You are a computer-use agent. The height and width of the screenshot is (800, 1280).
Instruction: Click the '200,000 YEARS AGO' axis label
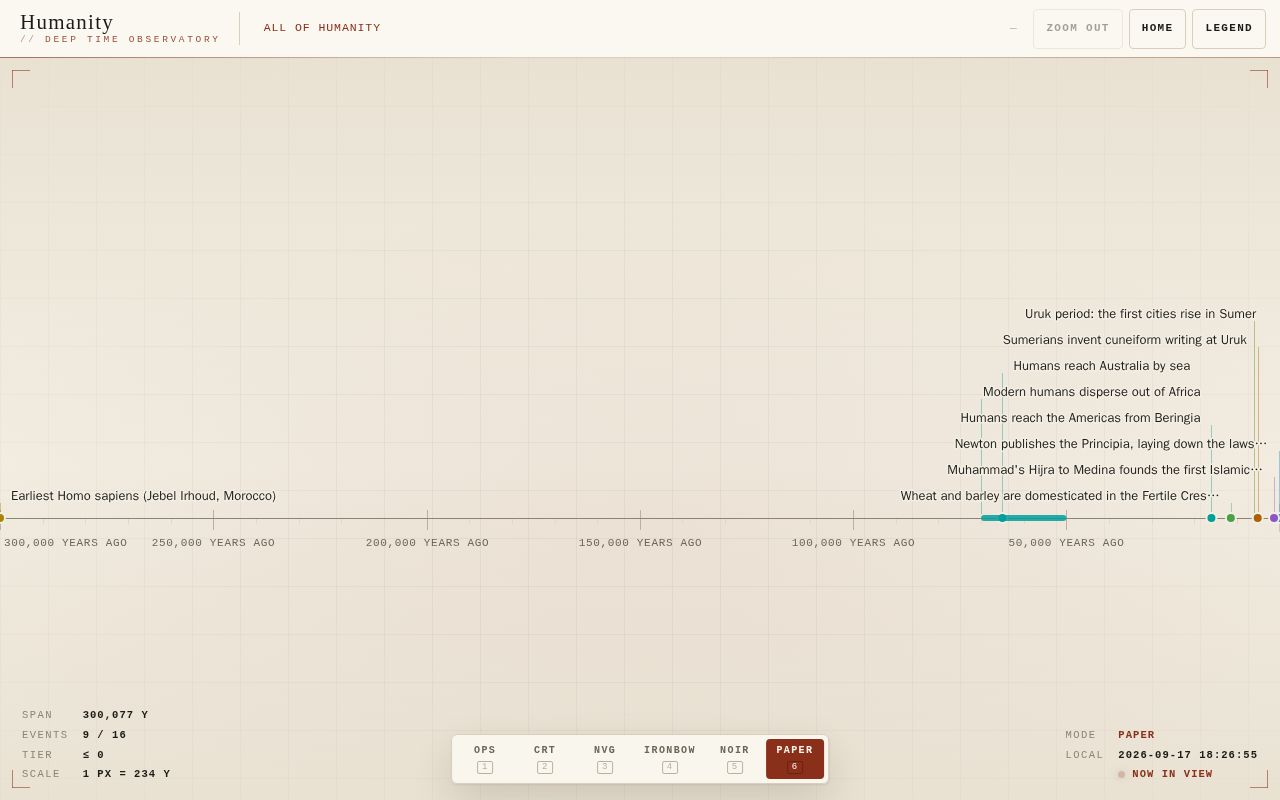(427, 543)
